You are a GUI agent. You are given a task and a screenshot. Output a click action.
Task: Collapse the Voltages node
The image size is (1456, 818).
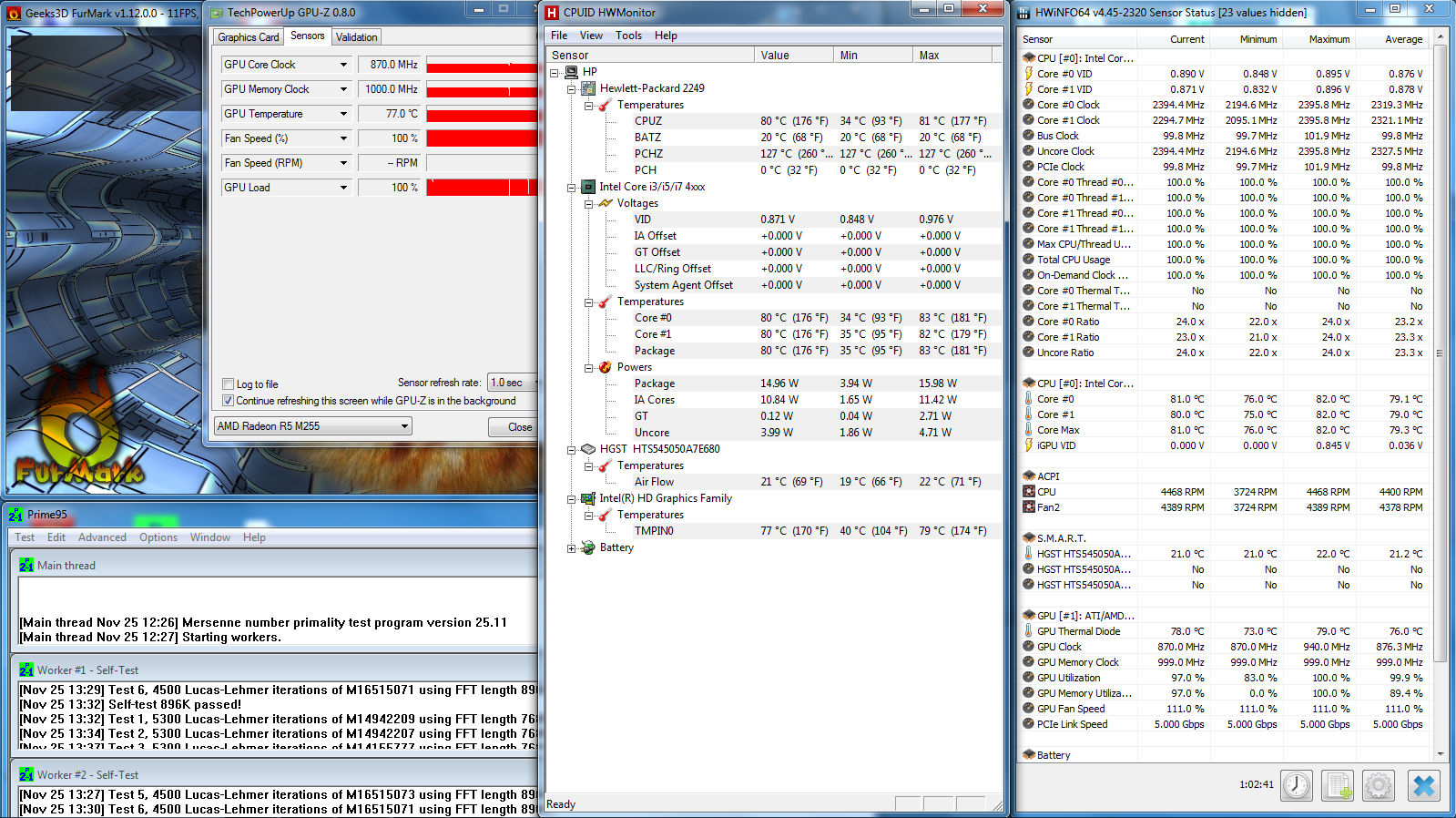click(588, 204)
